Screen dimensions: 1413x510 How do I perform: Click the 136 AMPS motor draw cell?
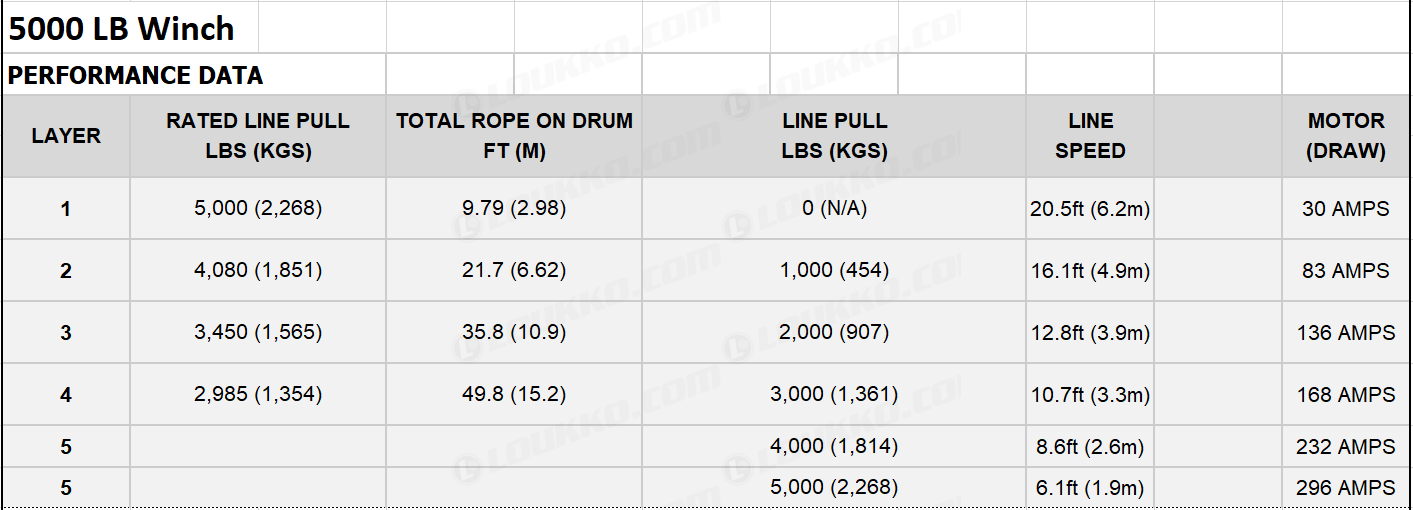coord(1346,333)
